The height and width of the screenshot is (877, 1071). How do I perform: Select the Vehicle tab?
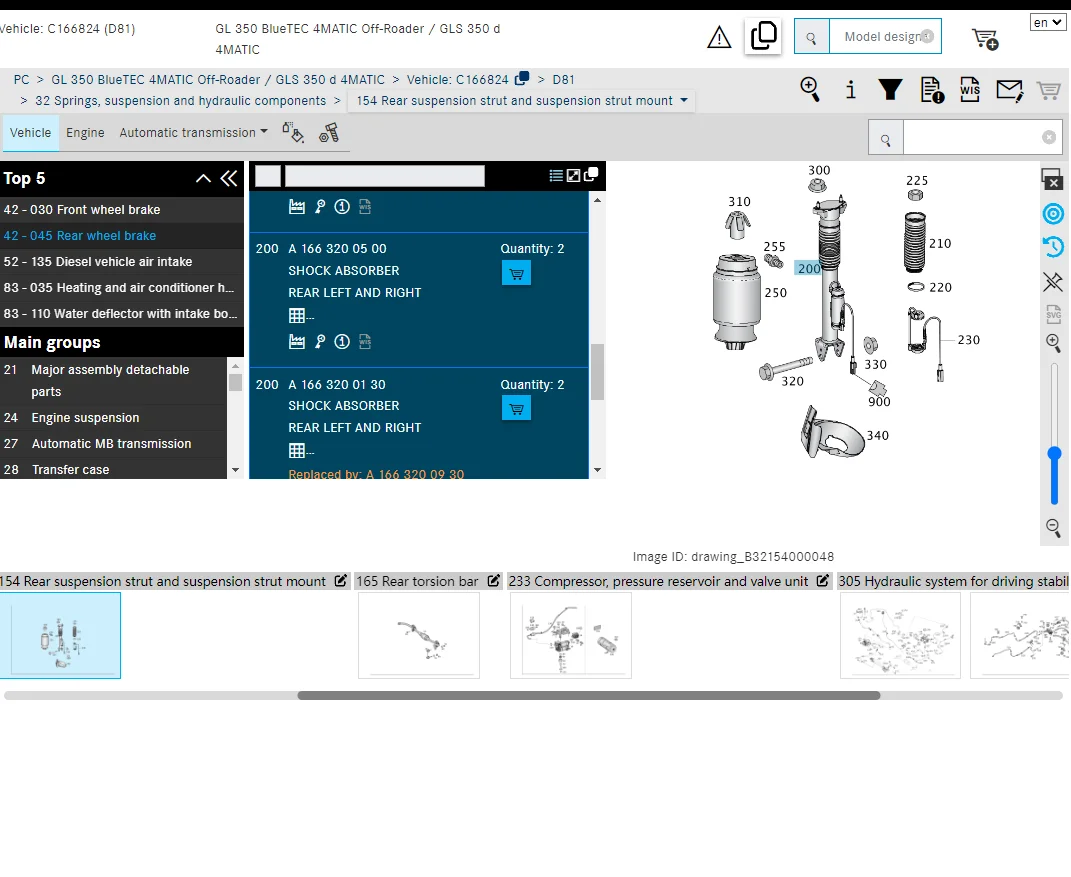pos(30,133)
